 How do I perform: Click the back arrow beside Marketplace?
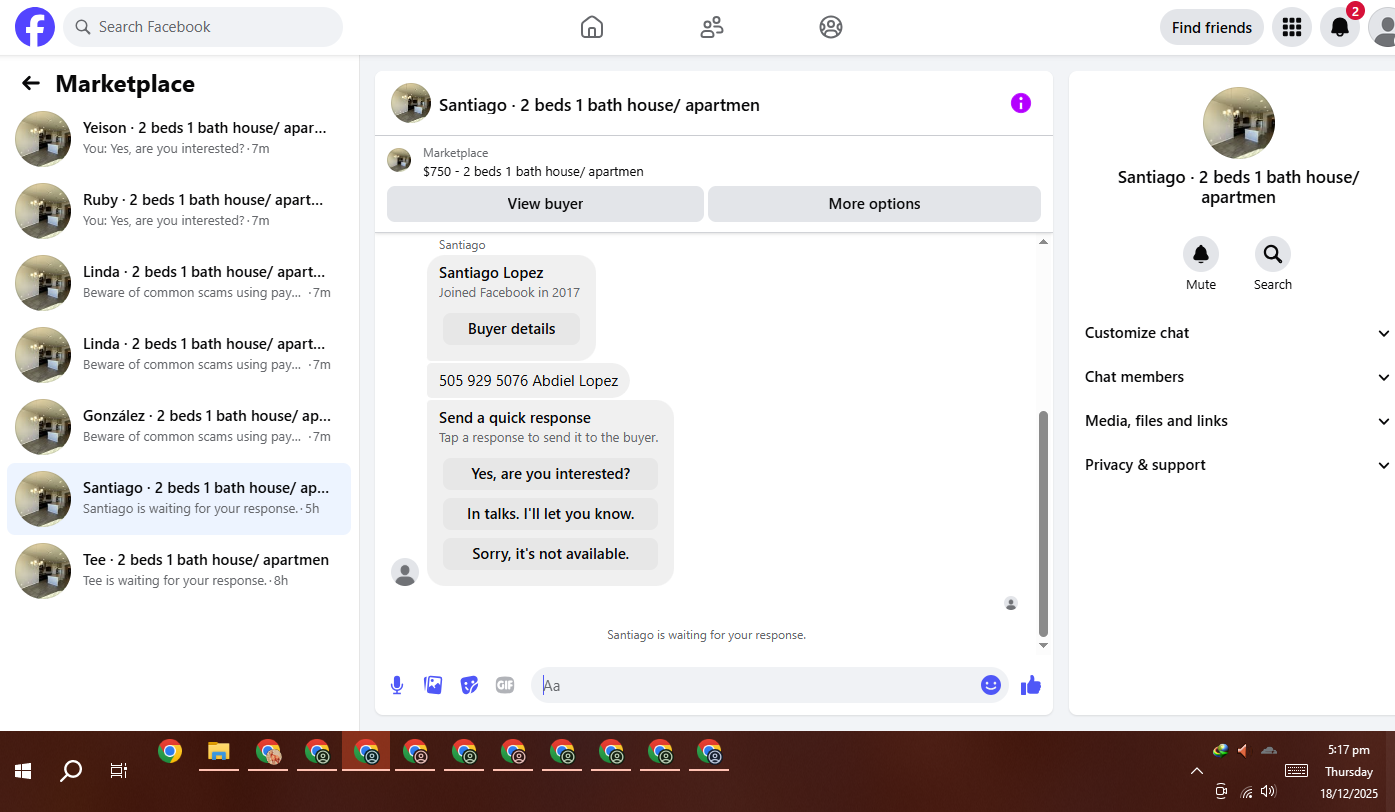pos(31,84)
